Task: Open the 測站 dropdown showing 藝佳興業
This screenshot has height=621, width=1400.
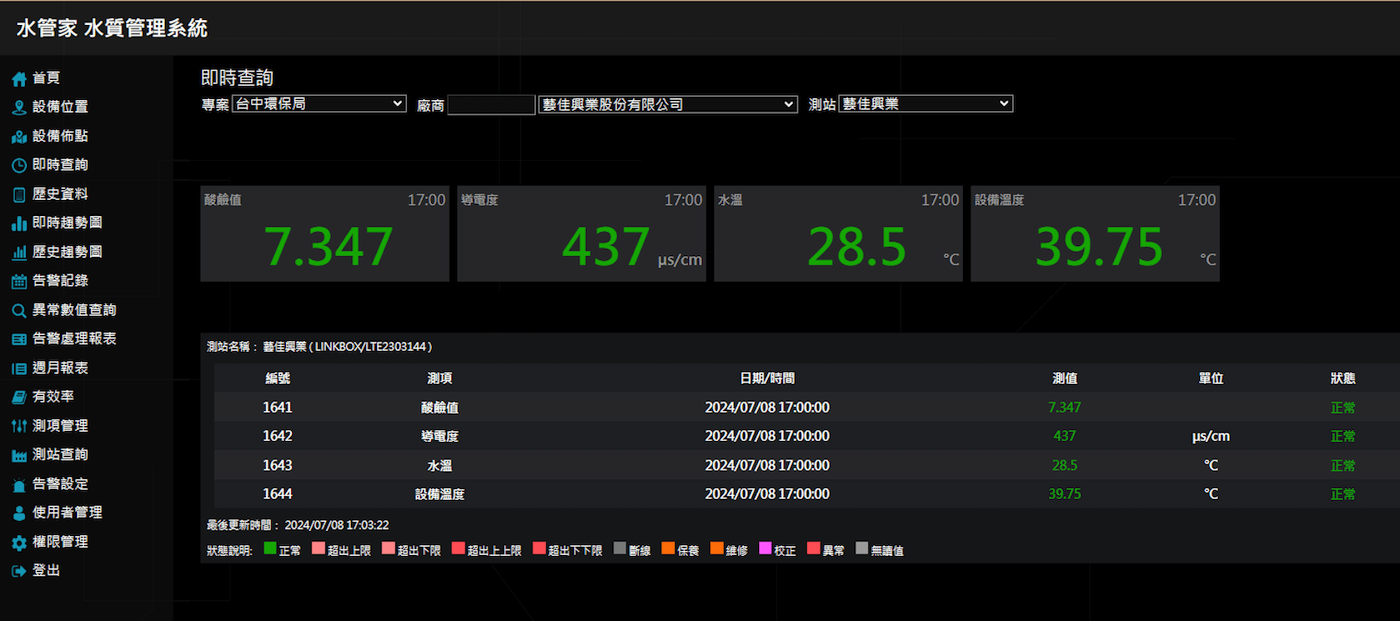Action: 925,104
